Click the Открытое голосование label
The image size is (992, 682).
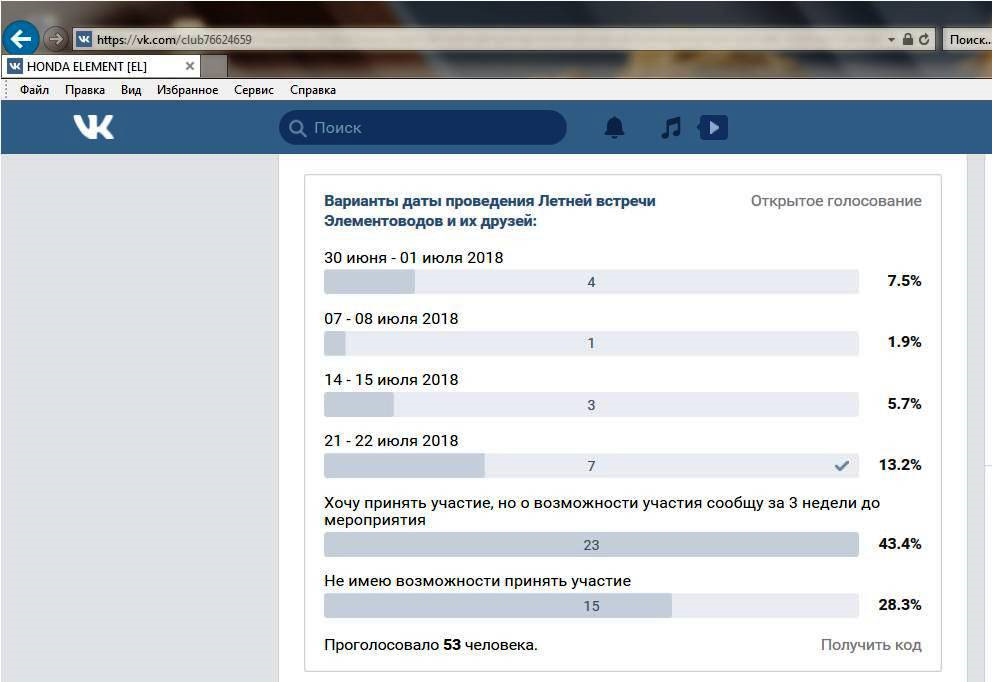pos(836,201)
